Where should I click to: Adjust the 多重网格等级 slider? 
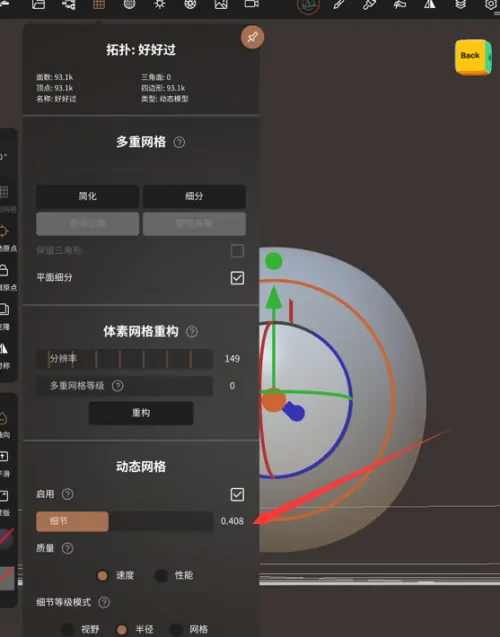tap(124, 386)
